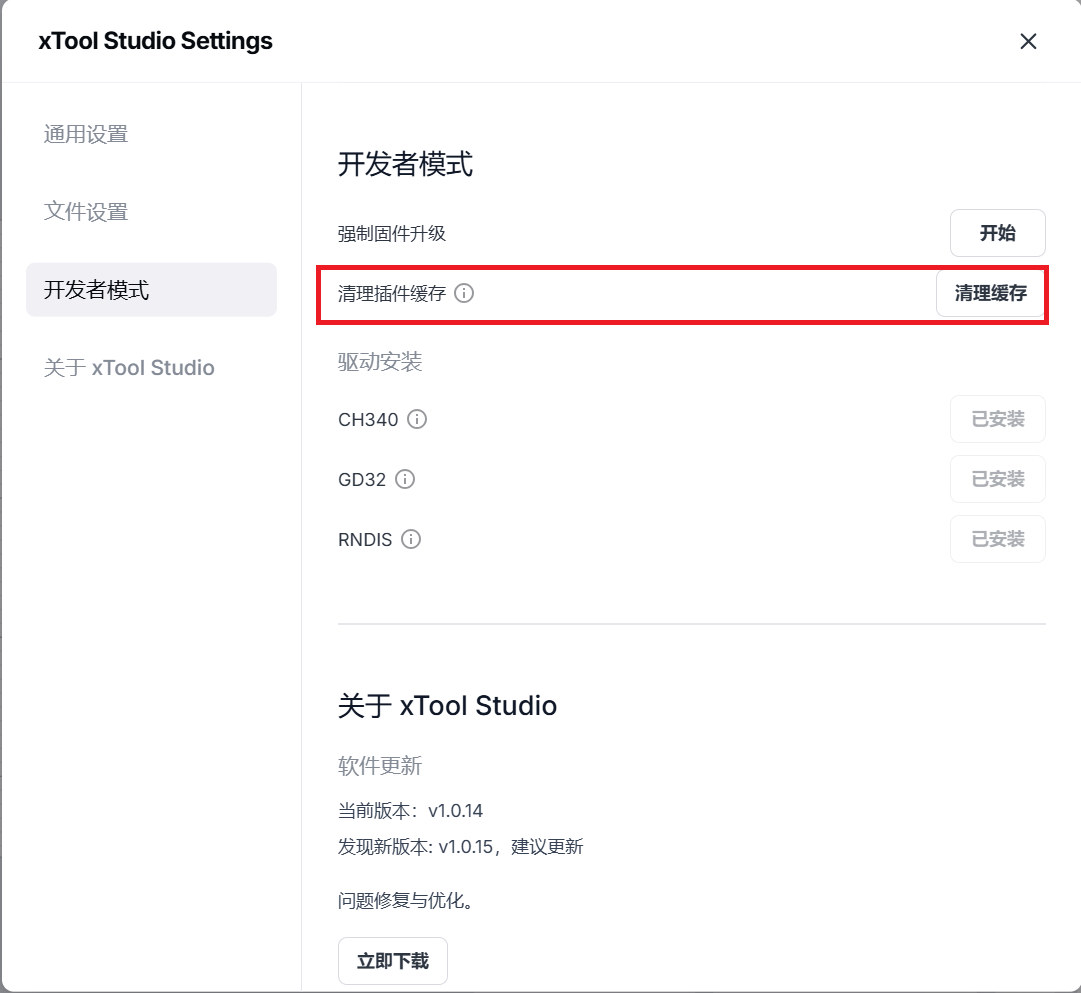Click the CH340 info icon
This screenshot has height=993, width=1081.
point(417,419)
